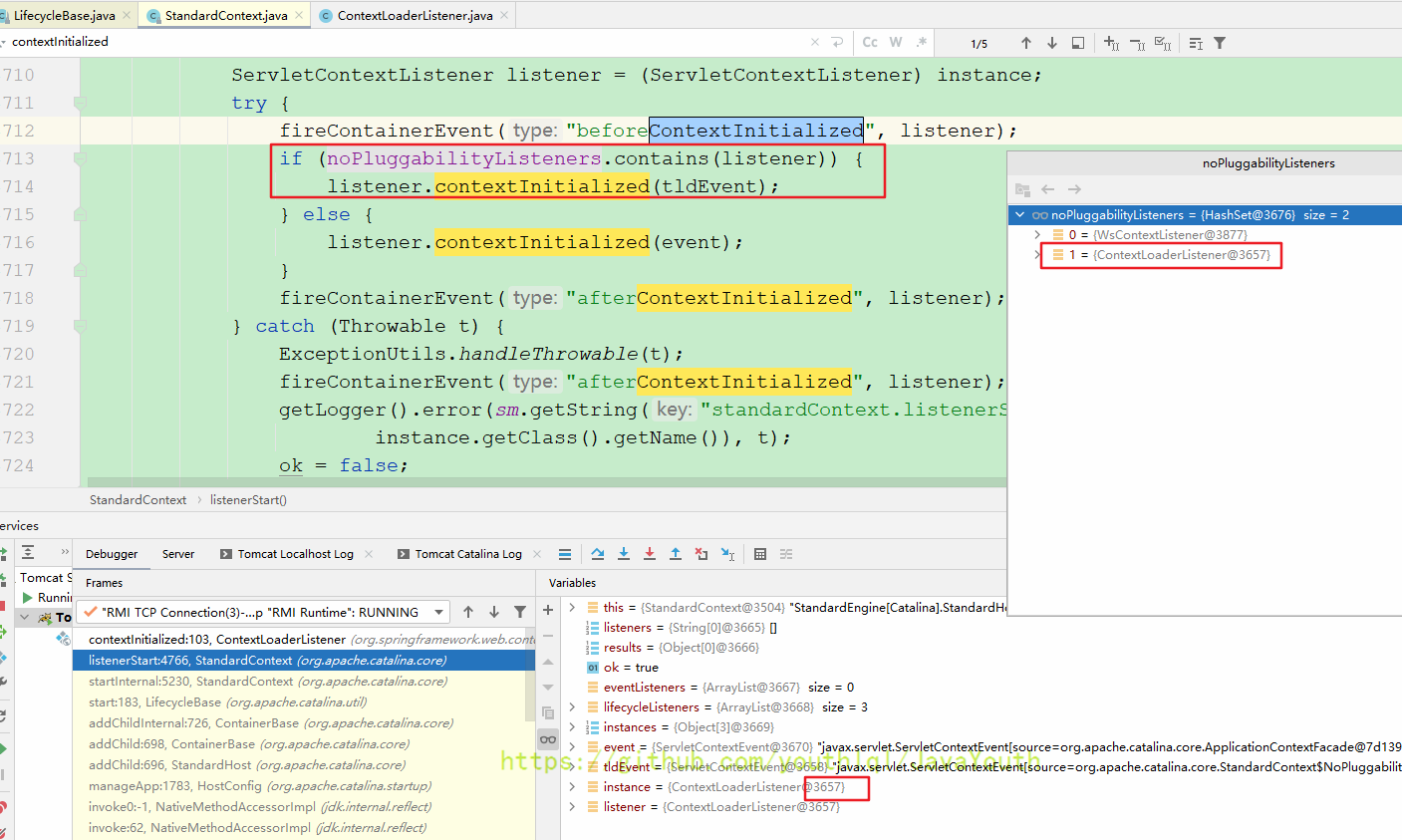Viewport: 1402px width, 840px height.
Task: Switch to the ContextLoaderListener.java tab
Action: click(415, 15)
